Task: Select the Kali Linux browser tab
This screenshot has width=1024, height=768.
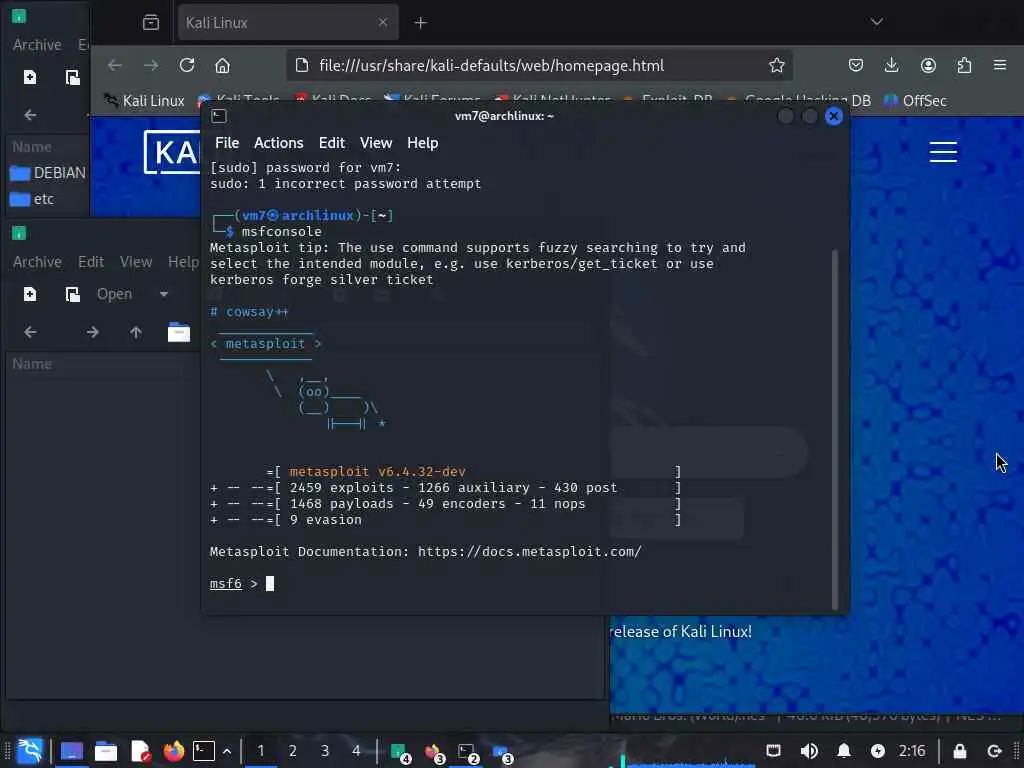Action: click(x=288, y=23)
